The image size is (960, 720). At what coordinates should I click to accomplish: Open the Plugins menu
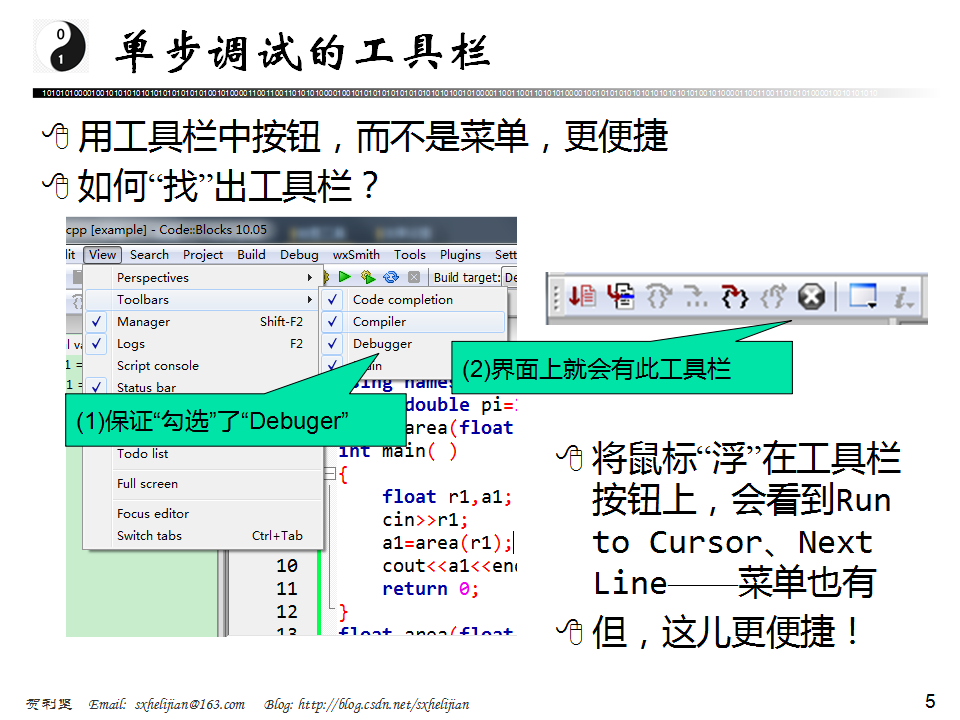460,254
